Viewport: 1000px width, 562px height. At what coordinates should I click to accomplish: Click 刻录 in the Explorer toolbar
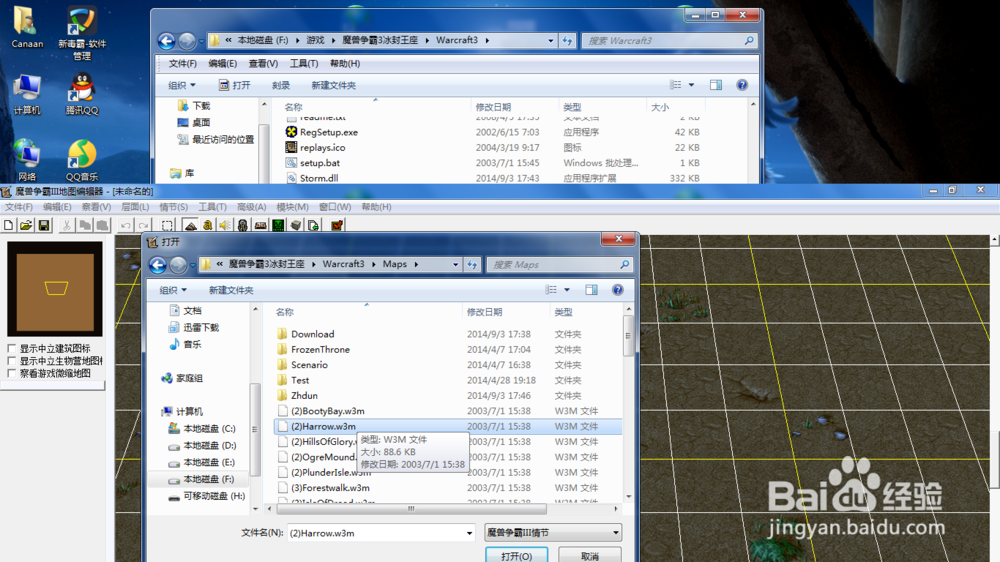[281, 85]
